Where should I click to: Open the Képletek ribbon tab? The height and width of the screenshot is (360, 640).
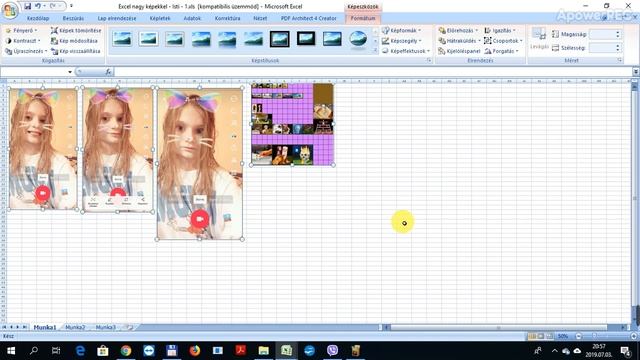(x=160, y=18)
